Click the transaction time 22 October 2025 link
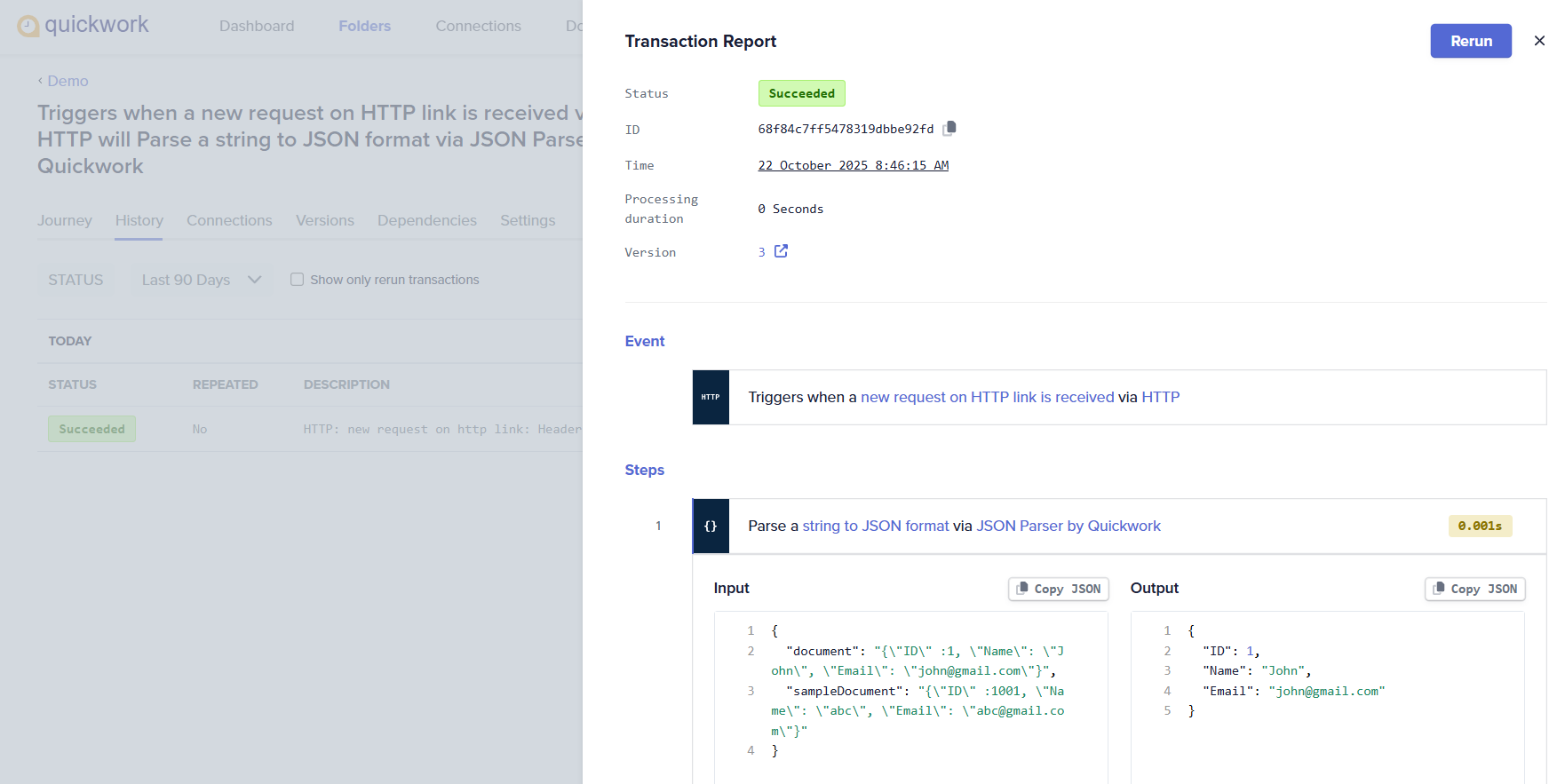1565x784 pixels. (x=854, y=165)
